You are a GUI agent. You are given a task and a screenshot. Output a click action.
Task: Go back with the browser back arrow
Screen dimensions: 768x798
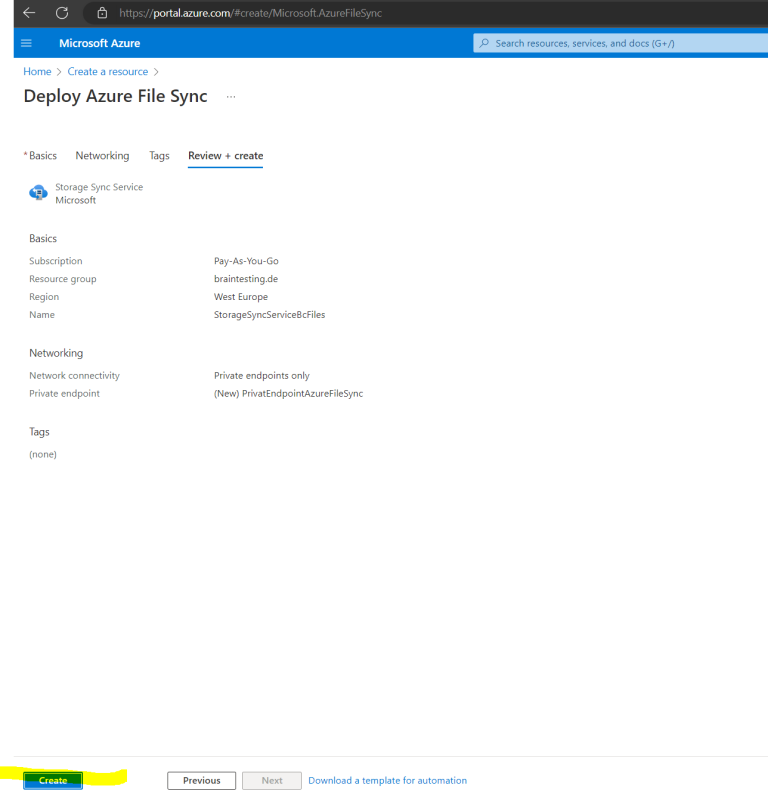[x=29, y=13]
